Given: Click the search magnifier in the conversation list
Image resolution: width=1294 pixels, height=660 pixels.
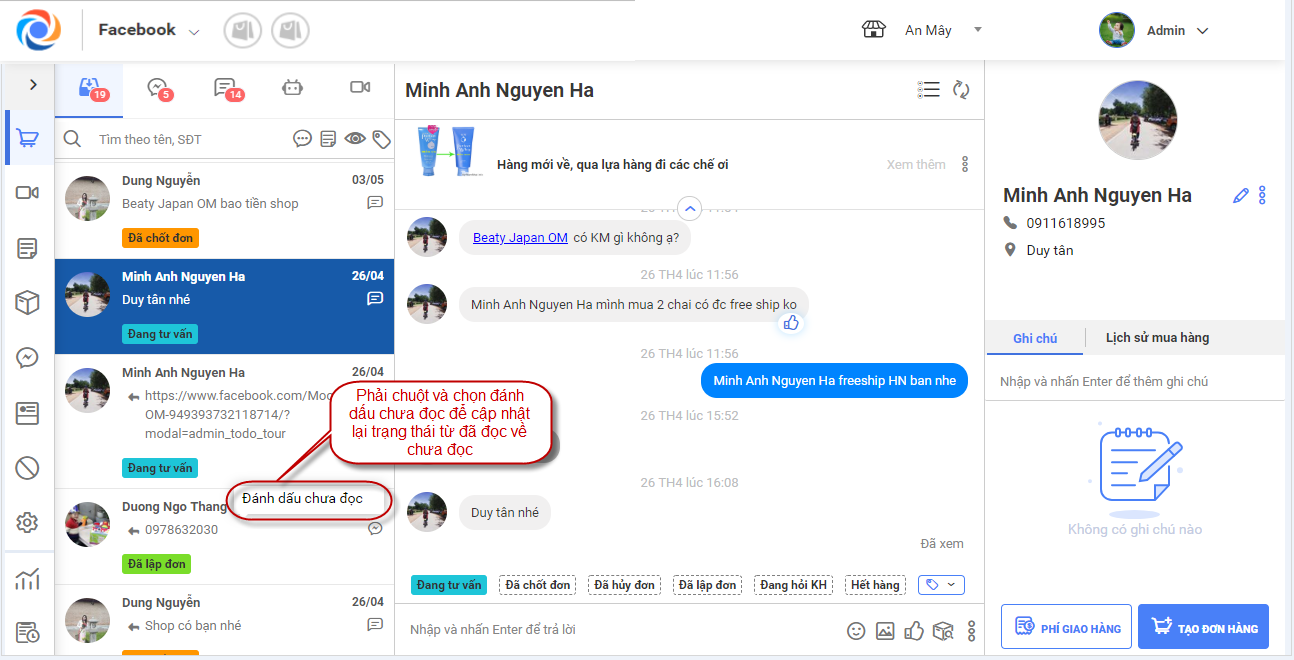Looking at the screenshot, I should click(72, 139).
